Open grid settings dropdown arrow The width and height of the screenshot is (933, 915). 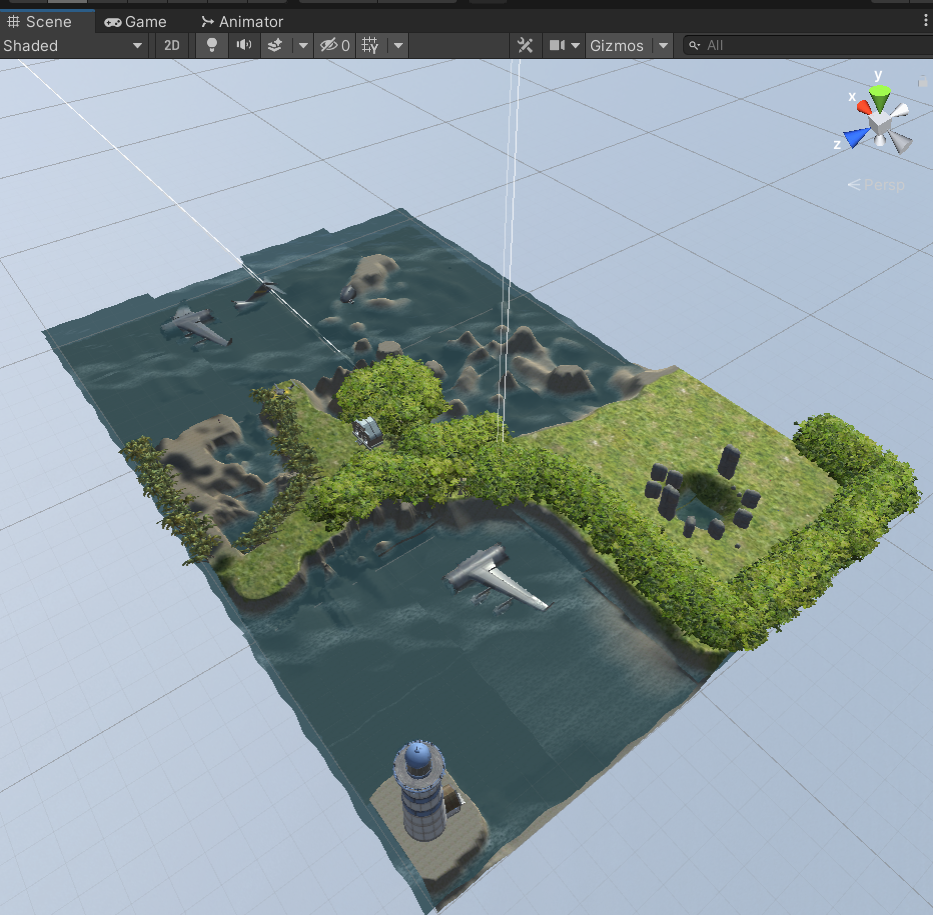[x=398, y=46]
